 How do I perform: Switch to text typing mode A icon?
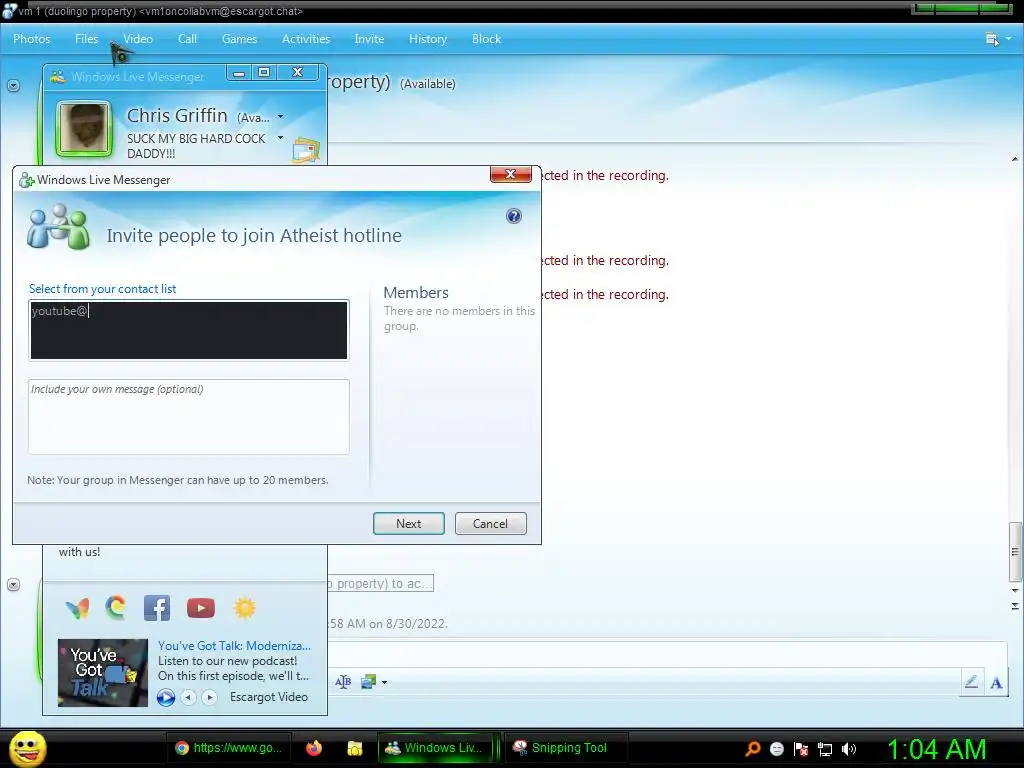(x=997, y=682)
